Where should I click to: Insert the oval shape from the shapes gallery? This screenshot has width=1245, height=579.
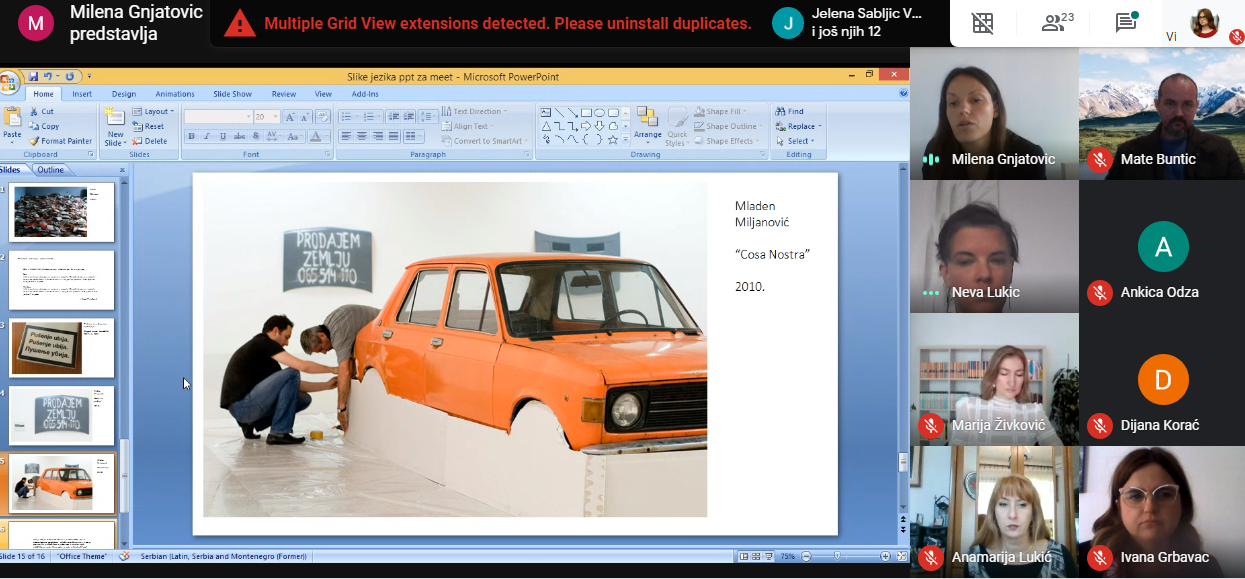[x=598, y=113]
